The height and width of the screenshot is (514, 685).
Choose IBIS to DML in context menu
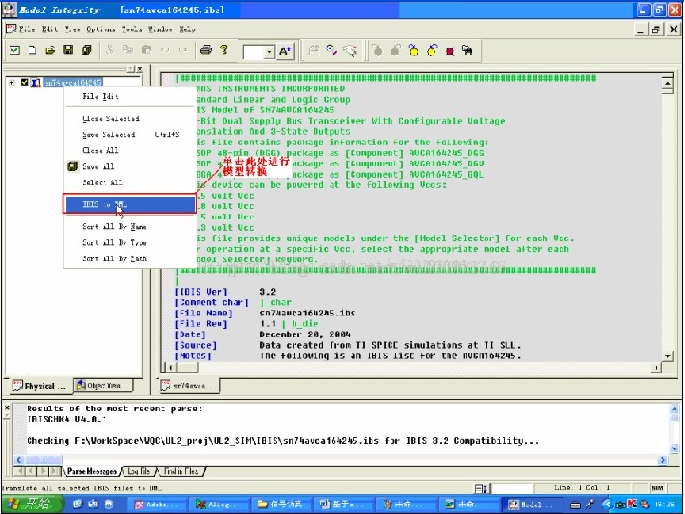(130, 204)
